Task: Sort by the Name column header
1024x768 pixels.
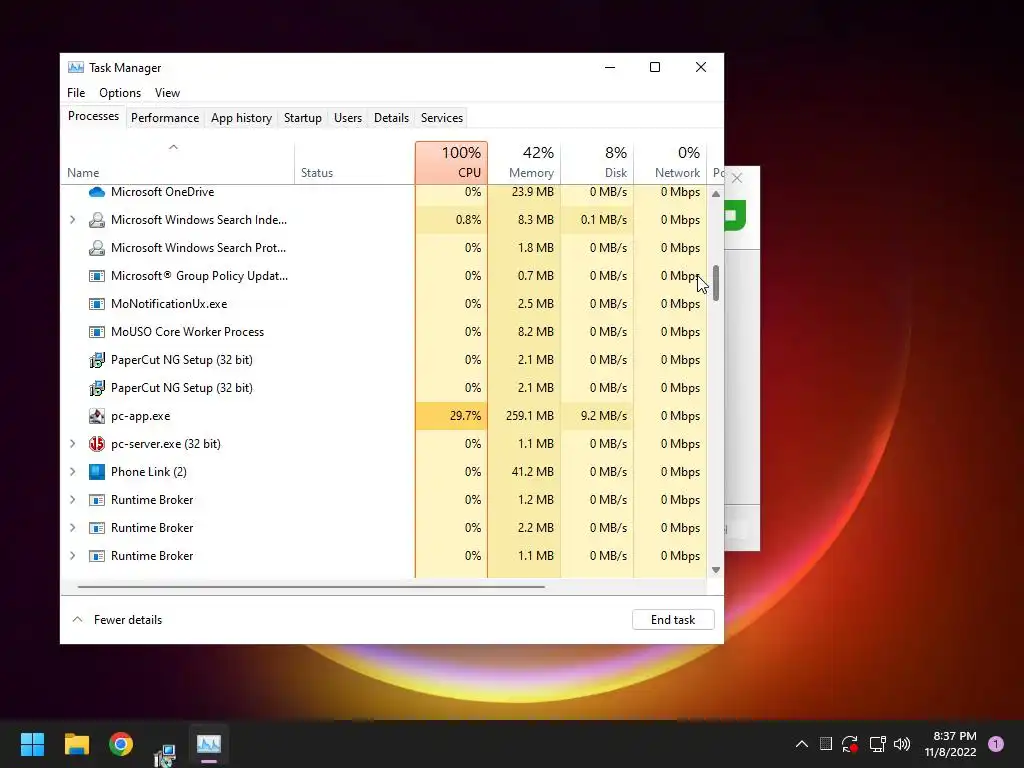Action: click(x=178, y=163)
